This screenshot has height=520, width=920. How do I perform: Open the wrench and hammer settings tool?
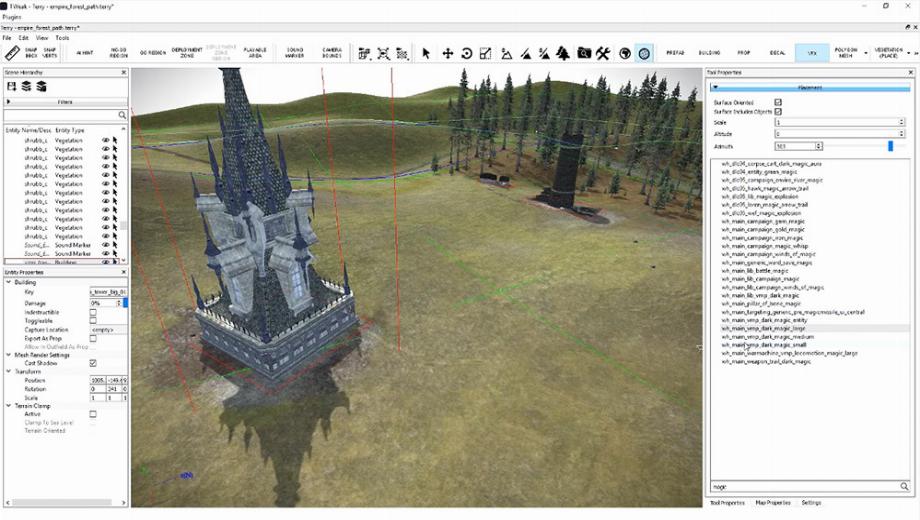[x=603, y=53]
